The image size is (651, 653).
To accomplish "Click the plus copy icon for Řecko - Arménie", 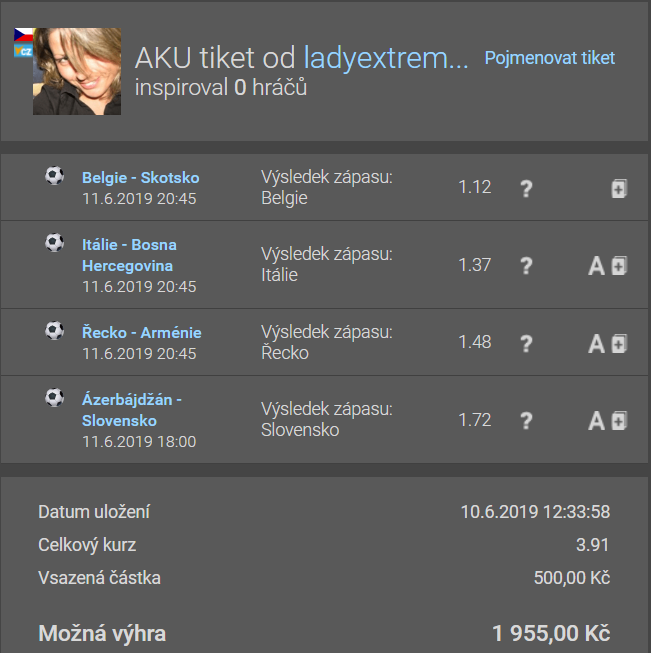I will click(x=619, y=344).
